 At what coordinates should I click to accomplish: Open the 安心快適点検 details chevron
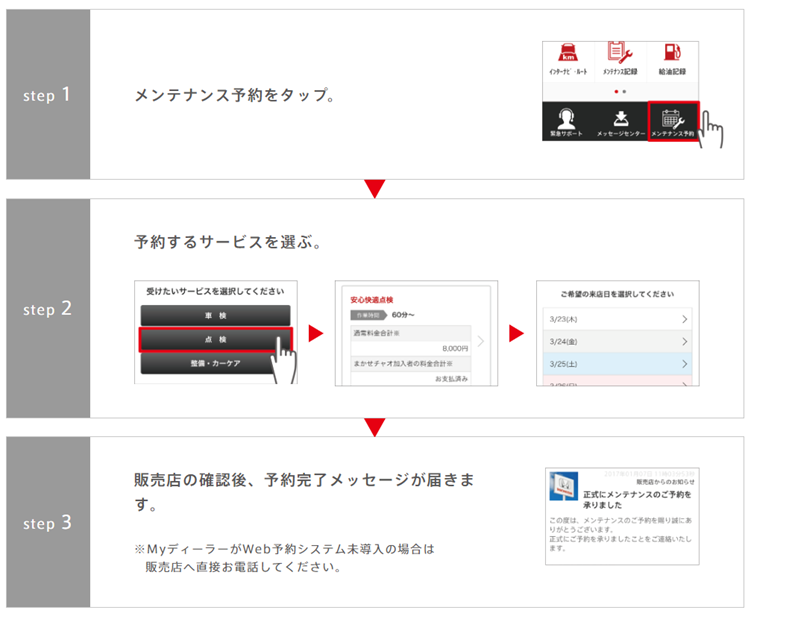pos(480,342)
